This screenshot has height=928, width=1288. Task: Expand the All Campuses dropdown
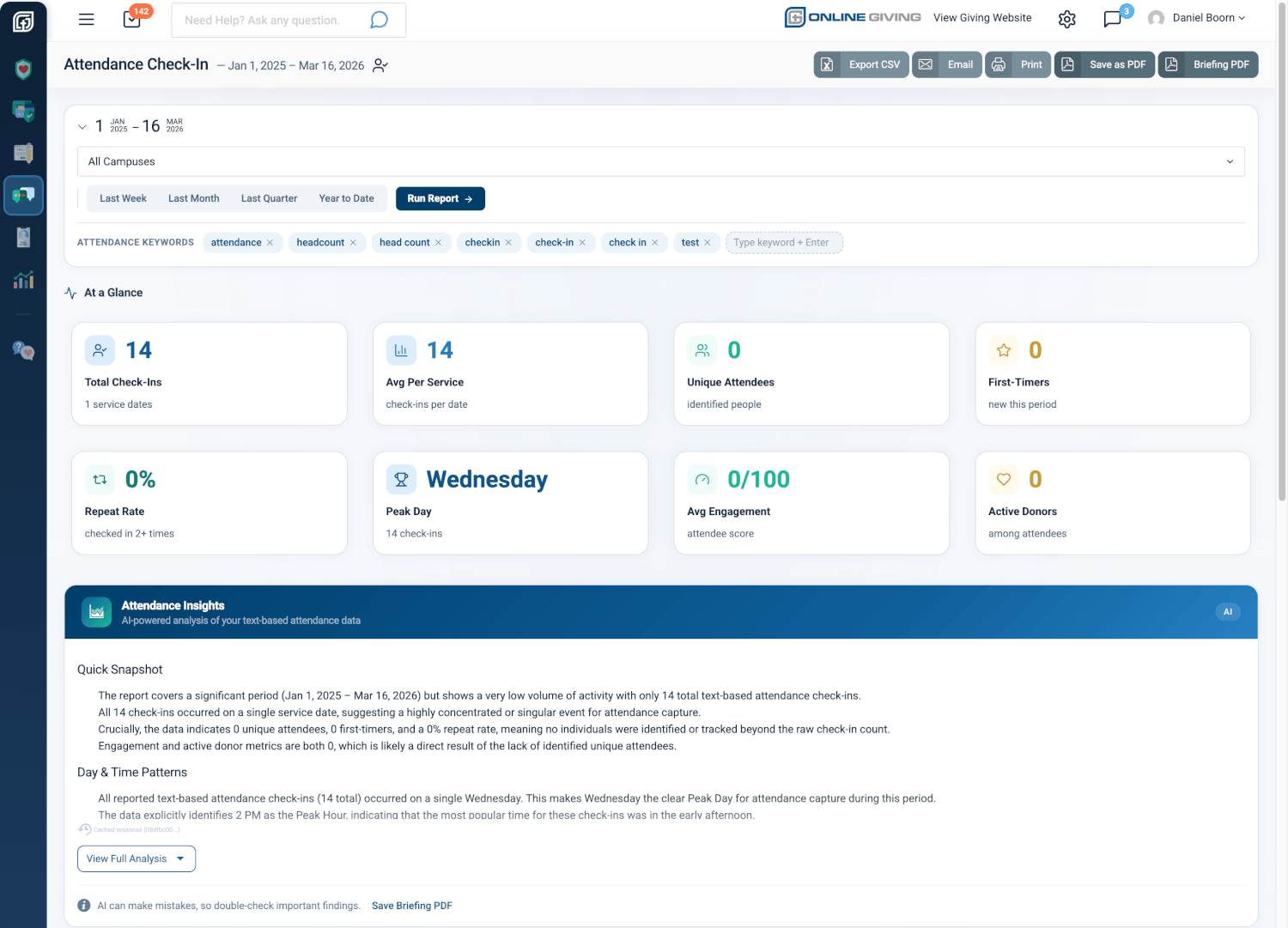(x=660, y=161)
